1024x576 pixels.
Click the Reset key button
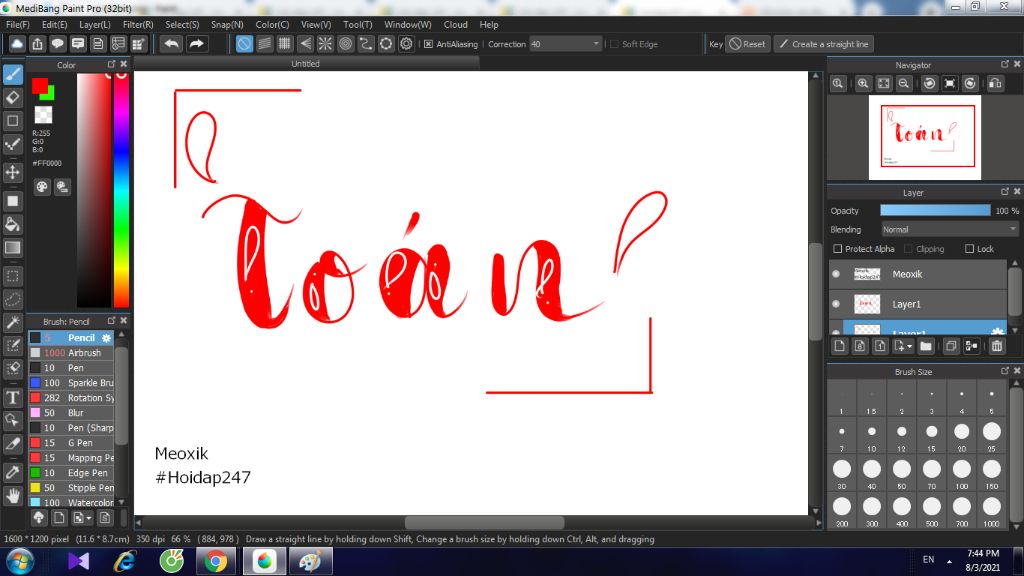pyautogui.click(x=748, y=44)
